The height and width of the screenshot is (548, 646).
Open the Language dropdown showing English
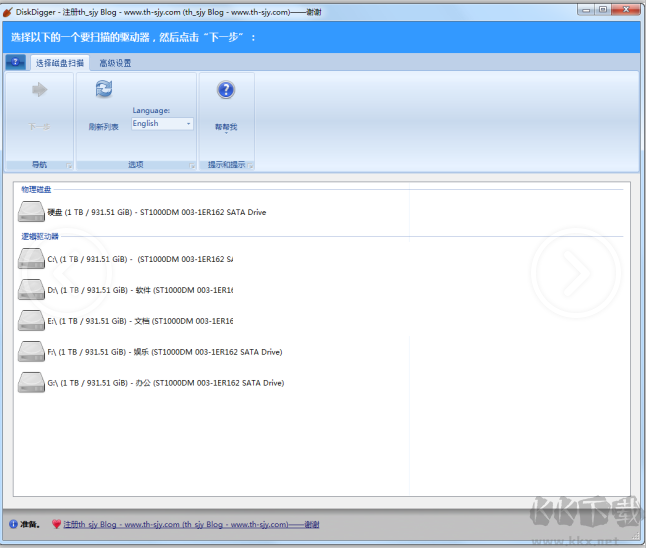click(x=162, y=124)
